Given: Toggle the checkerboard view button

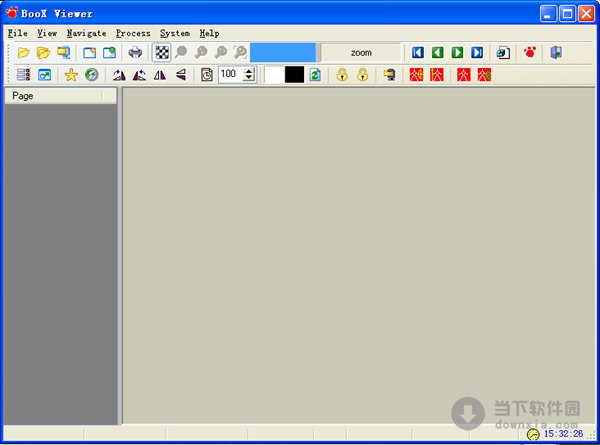Looking at the screenshot, I should (161, 53).
